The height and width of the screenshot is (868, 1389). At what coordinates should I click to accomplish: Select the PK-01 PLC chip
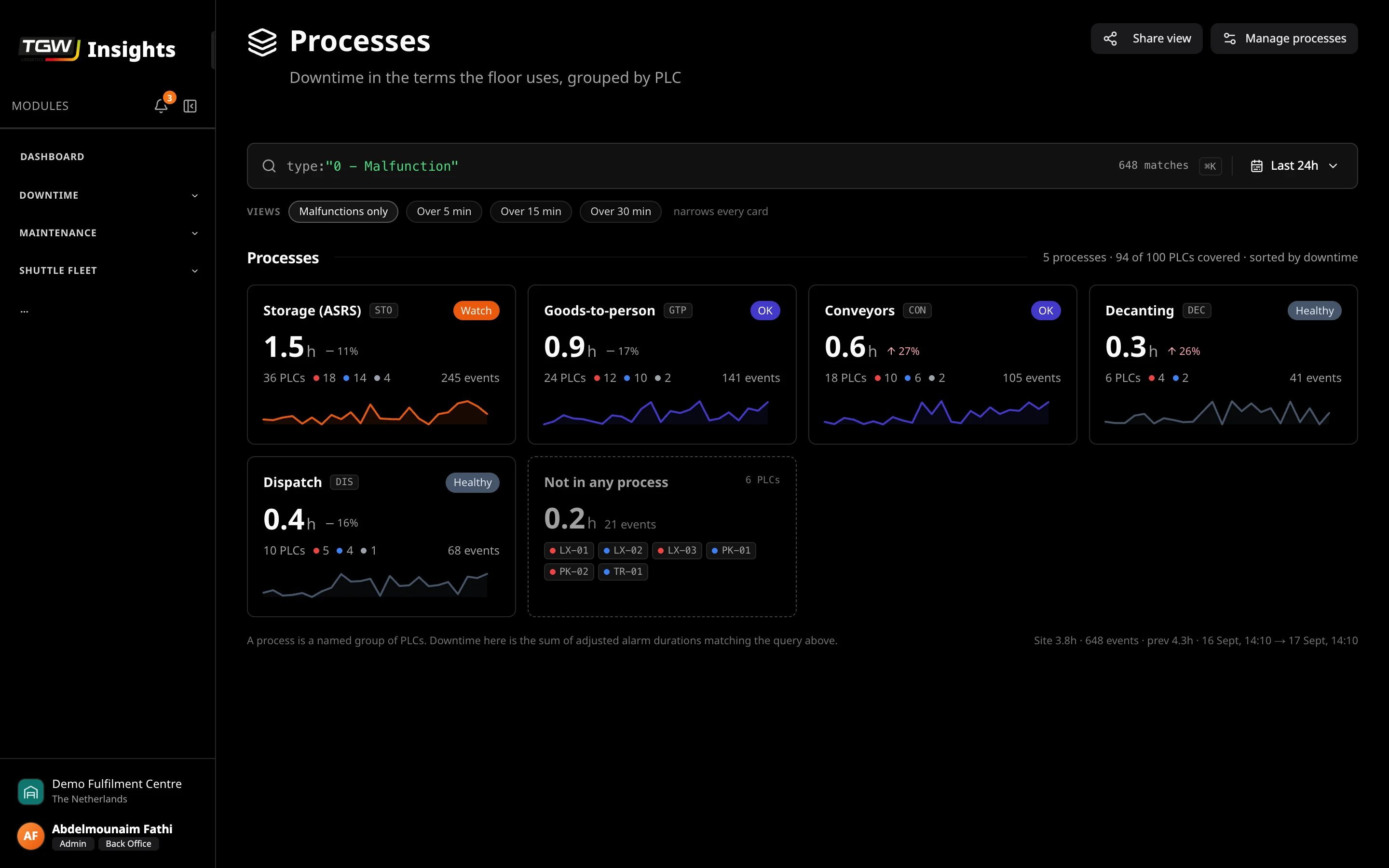click(x=731, y=551)
